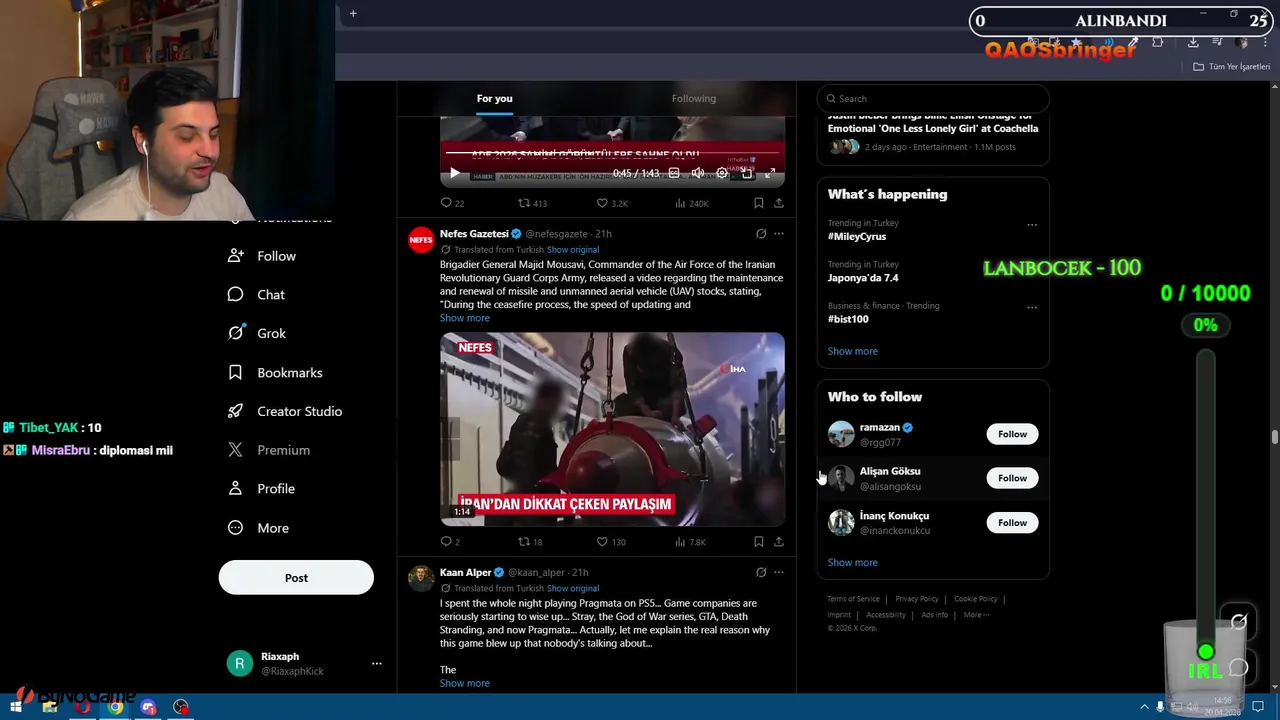The width and height of the screenshot is (1280, 720).
Task: Open the Japonya'da 7.4 trend
Action: [x=863, y=278]
